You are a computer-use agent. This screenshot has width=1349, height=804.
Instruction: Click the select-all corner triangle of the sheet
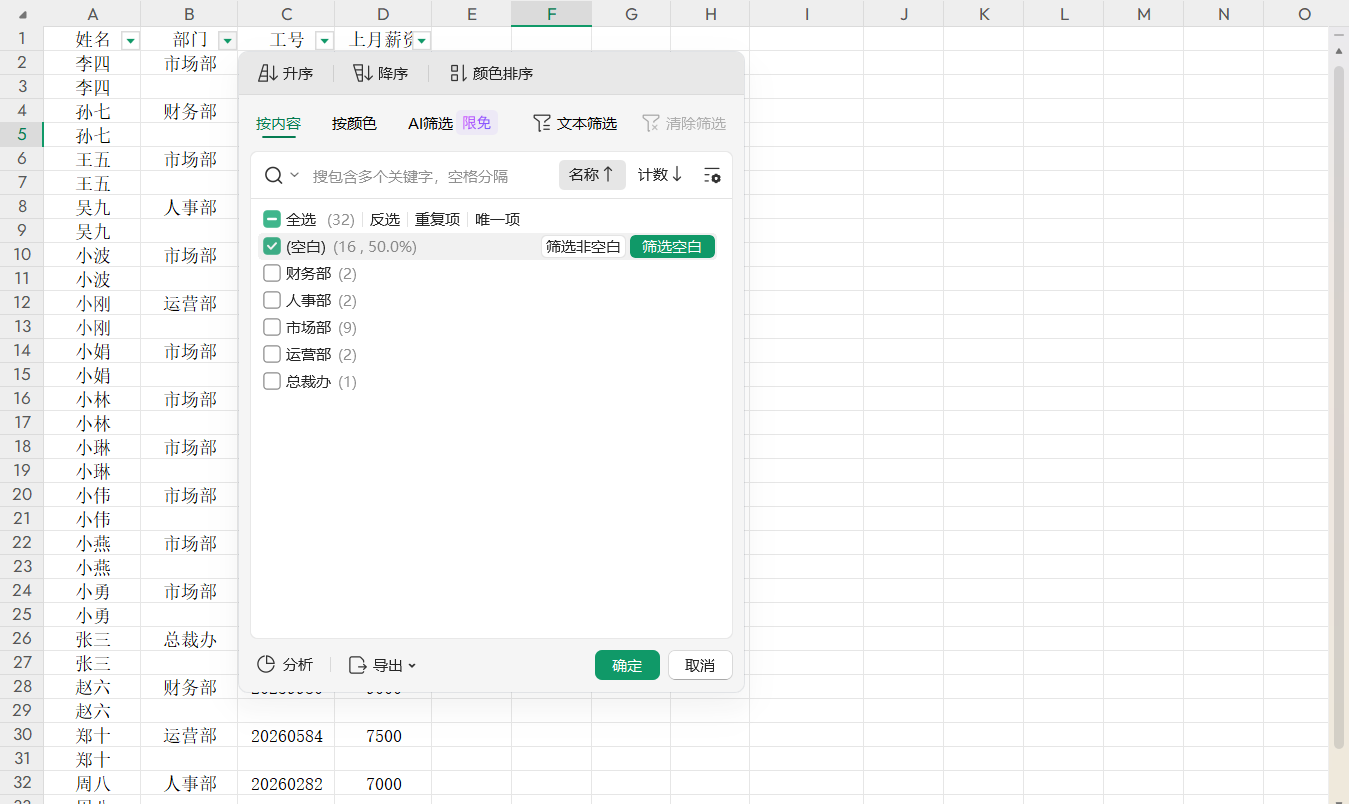22,14
